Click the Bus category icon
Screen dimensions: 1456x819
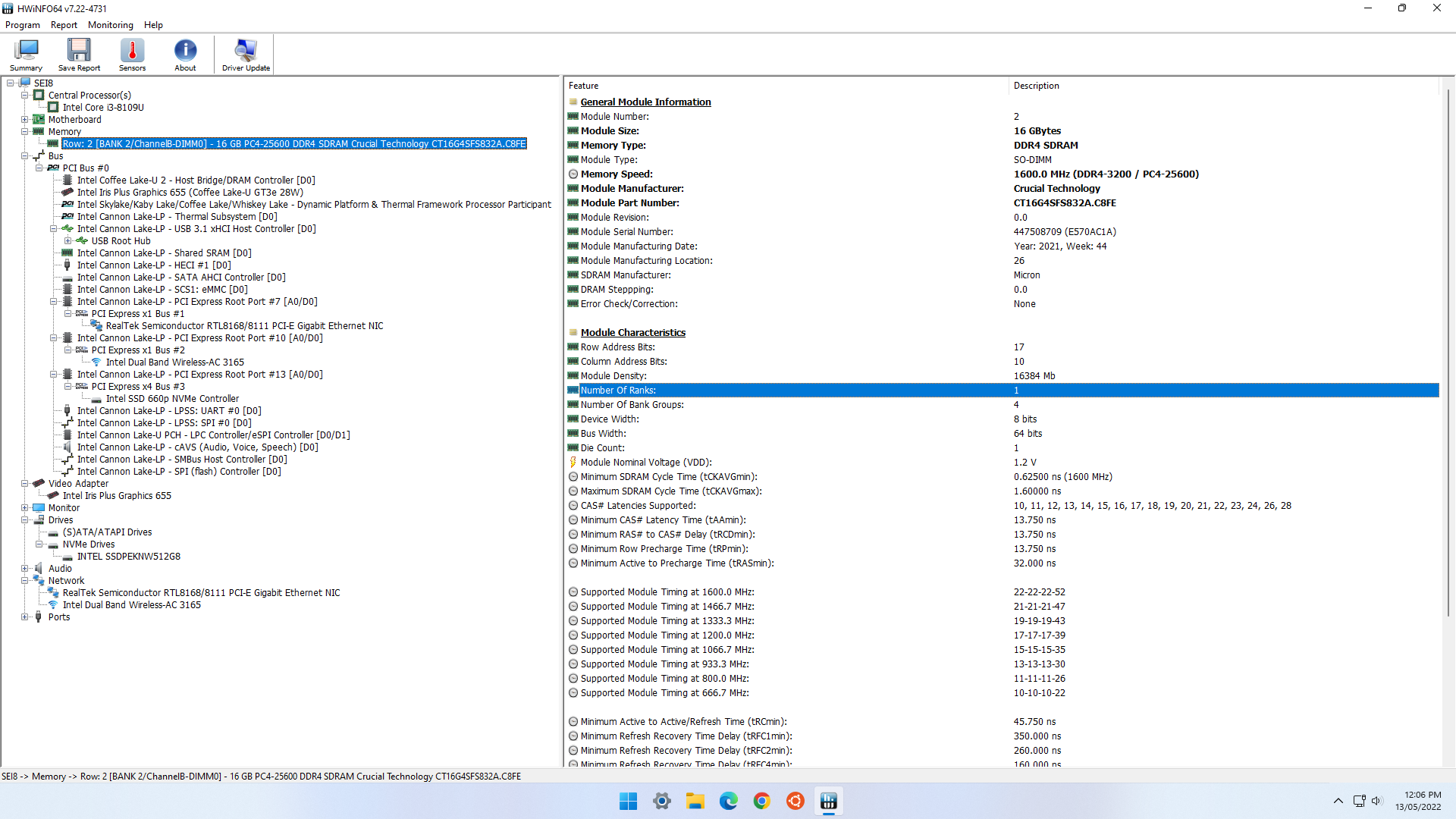(x=39, y=156)
